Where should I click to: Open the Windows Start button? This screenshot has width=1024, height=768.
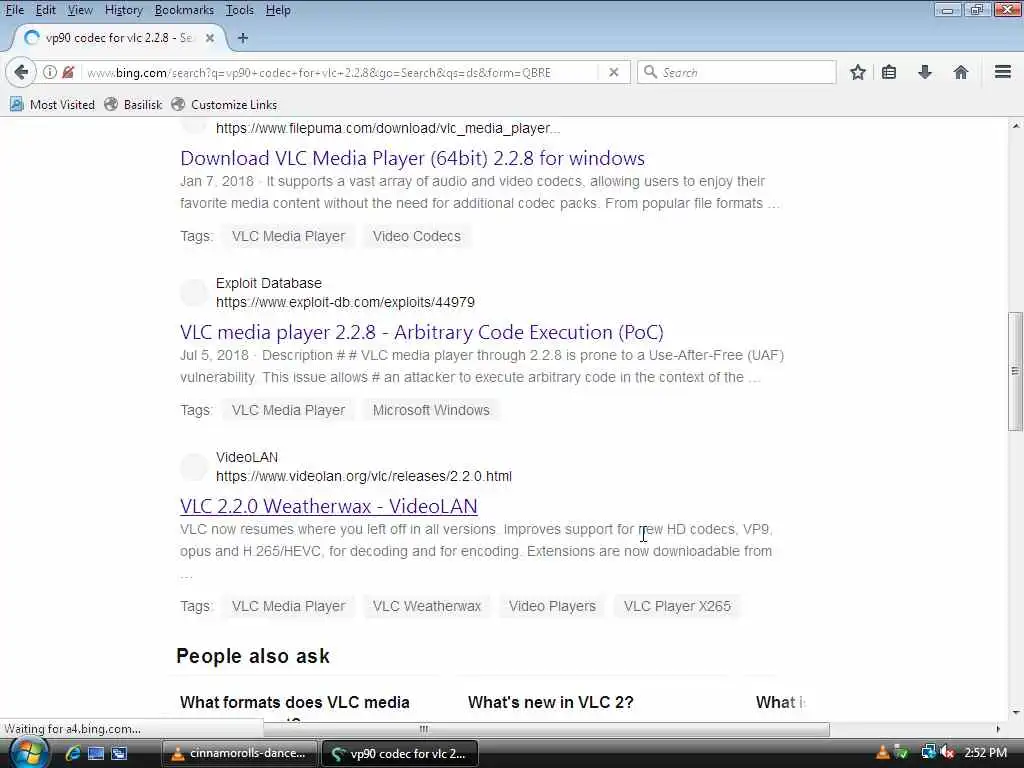tap(27, 753)
